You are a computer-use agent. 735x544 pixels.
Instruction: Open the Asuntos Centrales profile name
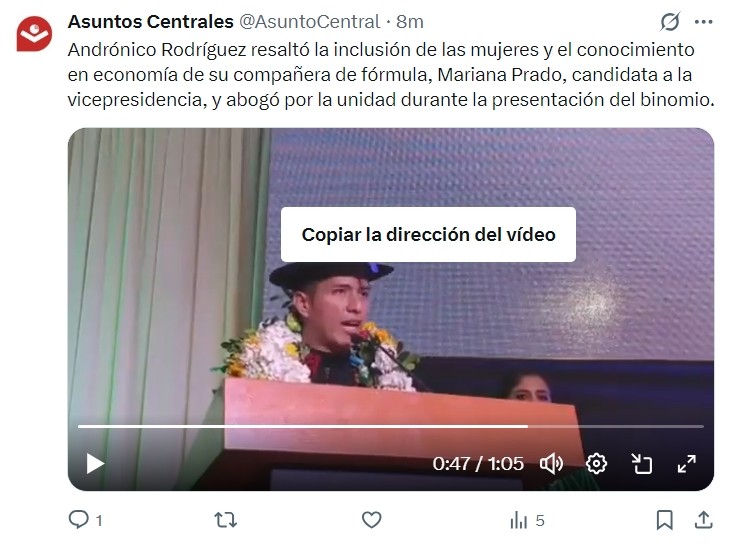click(x=150, y=22)
